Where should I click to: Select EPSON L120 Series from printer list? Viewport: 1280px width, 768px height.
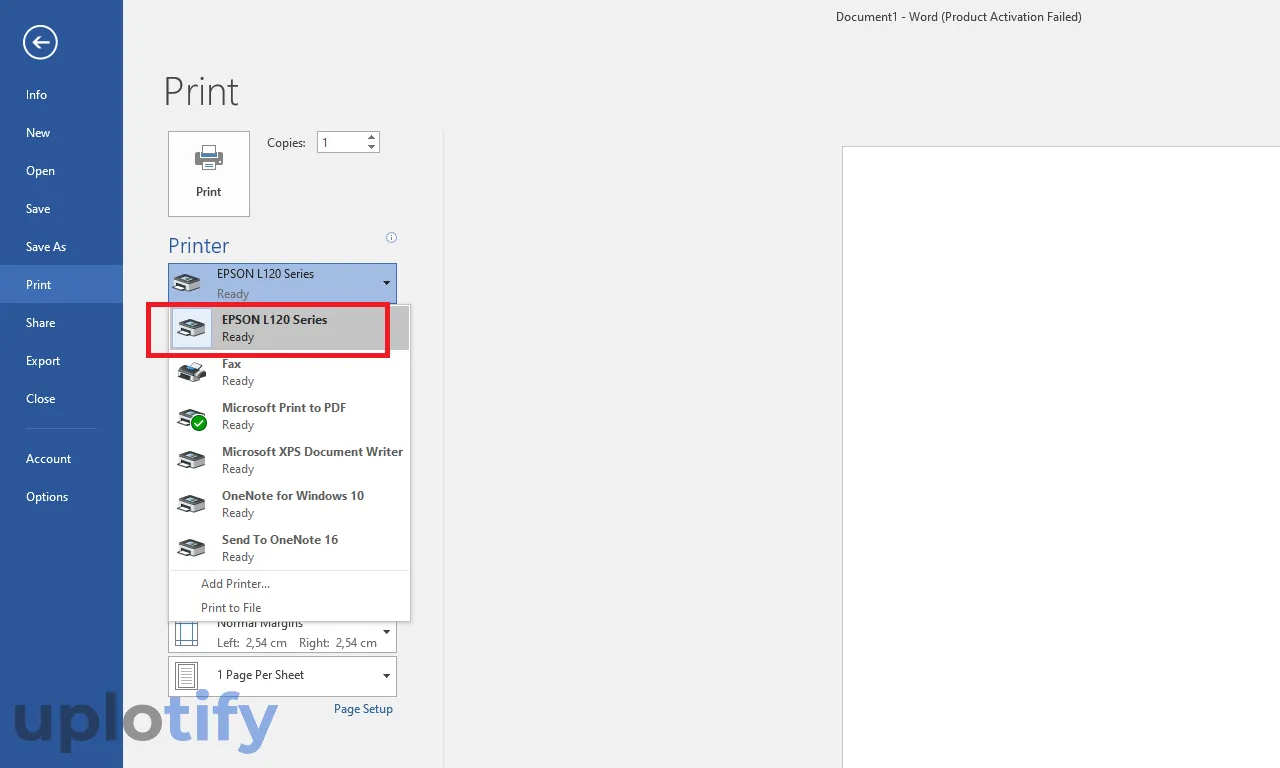289,328
